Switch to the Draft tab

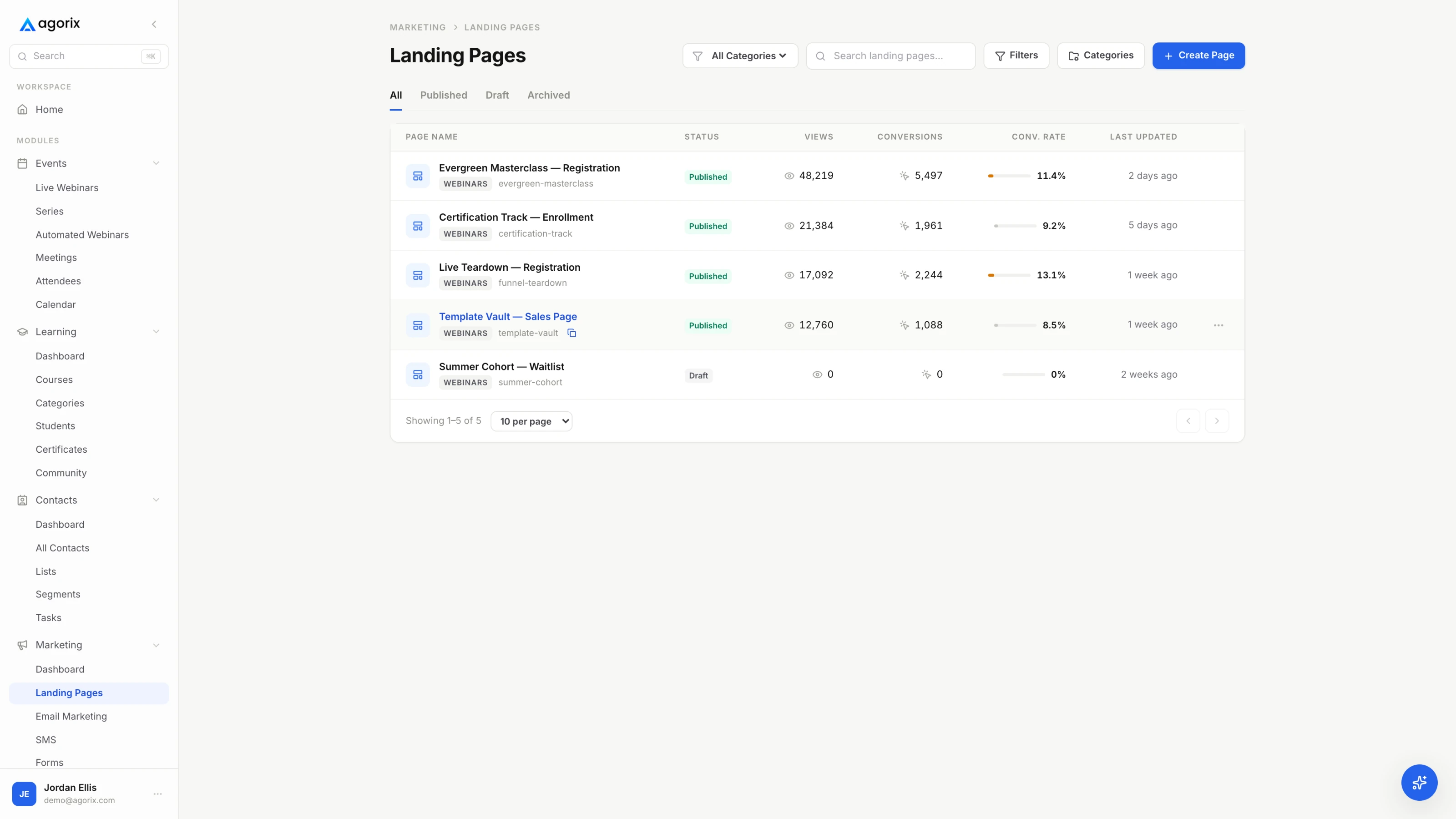click(x=497, y=95)
